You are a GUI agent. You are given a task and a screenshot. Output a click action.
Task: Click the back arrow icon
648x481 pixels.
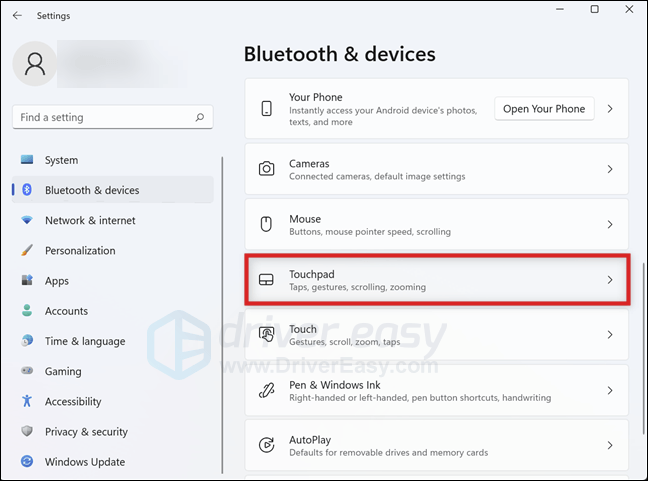(17, 16)
